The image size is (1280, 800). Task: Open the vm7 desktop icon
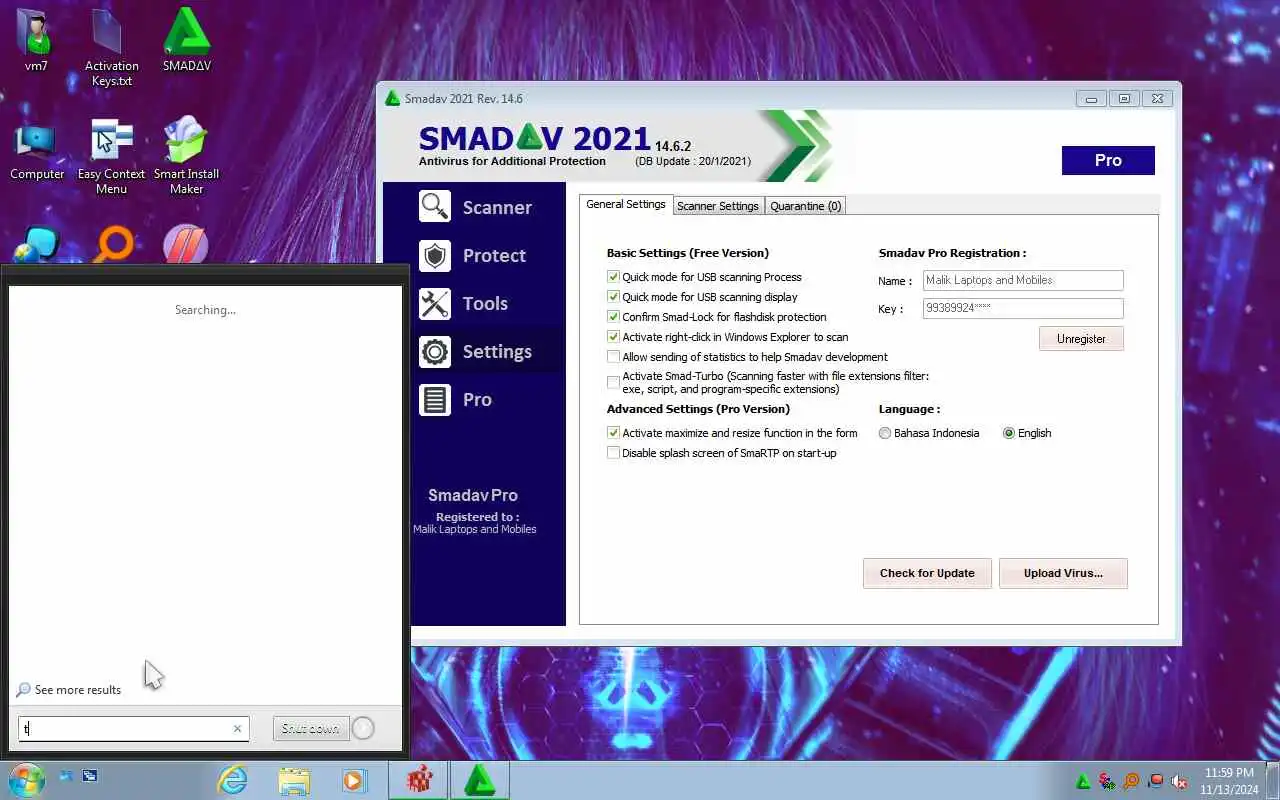pyautogui.click(x=37, y=40)
